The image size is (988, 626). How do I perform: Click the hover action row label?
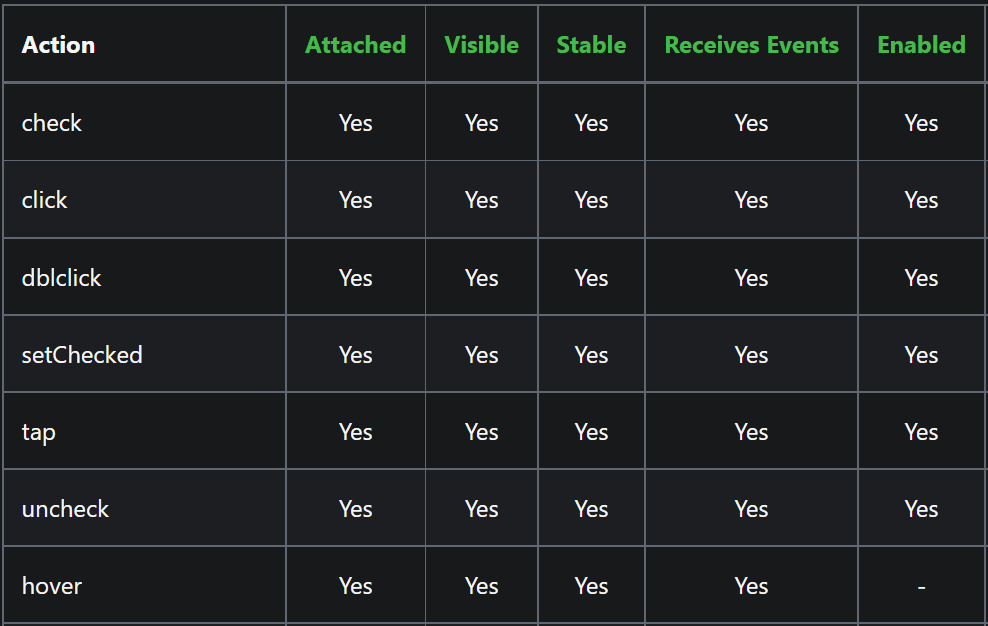52,586
